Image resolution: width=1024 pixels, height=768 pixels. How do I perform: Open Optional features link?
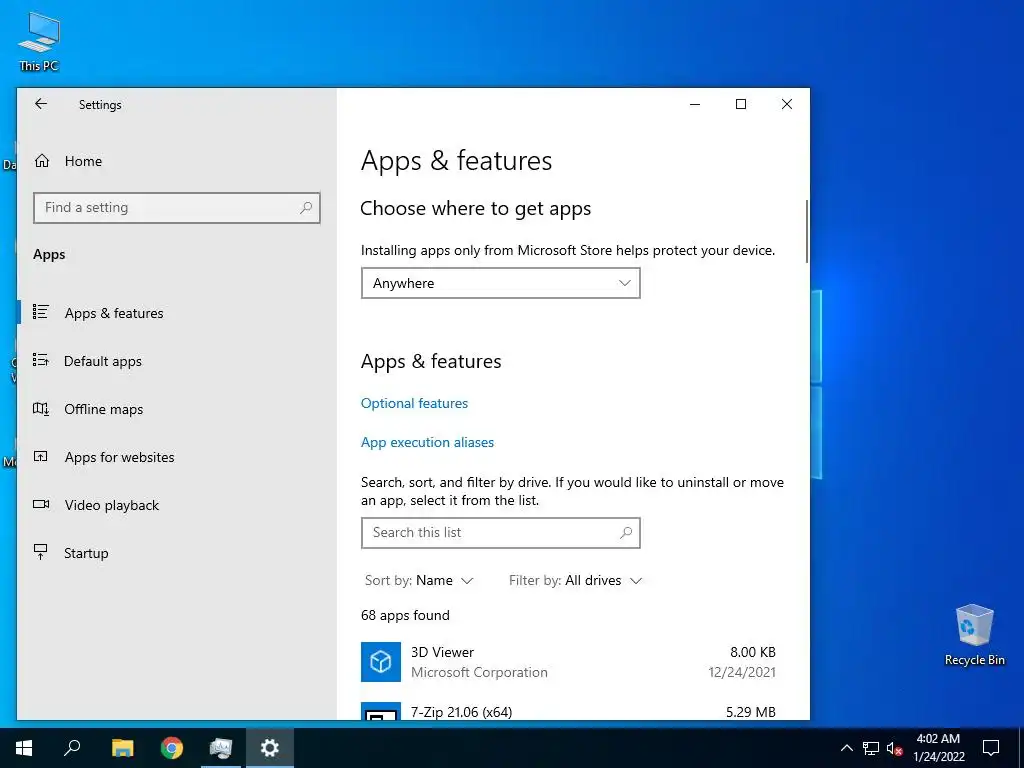tap(414, 404)
